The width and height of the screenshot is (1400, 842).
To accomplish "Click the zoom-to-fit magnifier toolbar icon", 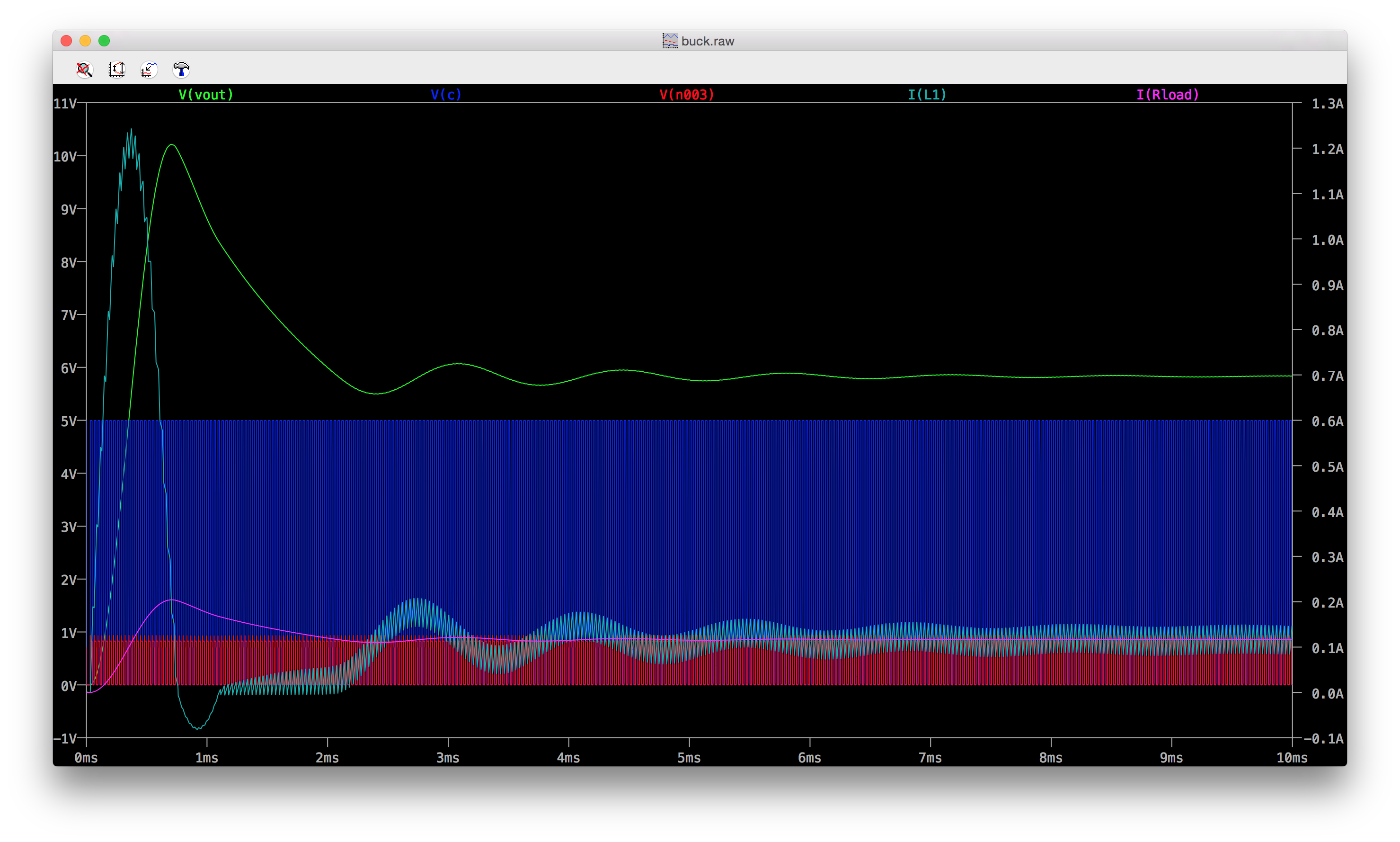I will pyautogui.click(x=85, y=70).
